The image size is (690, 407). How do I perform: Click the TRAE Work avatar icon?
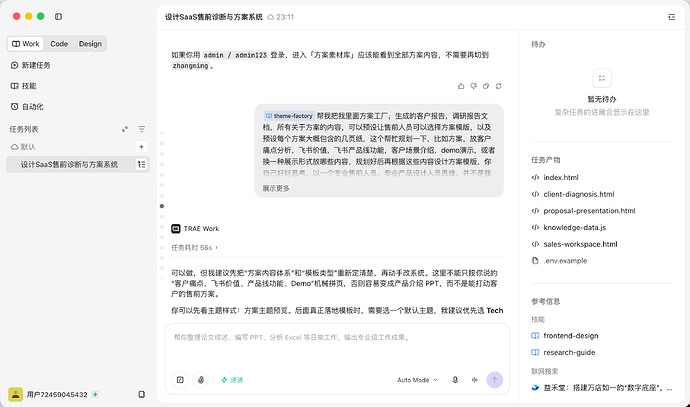click(176, 228)
